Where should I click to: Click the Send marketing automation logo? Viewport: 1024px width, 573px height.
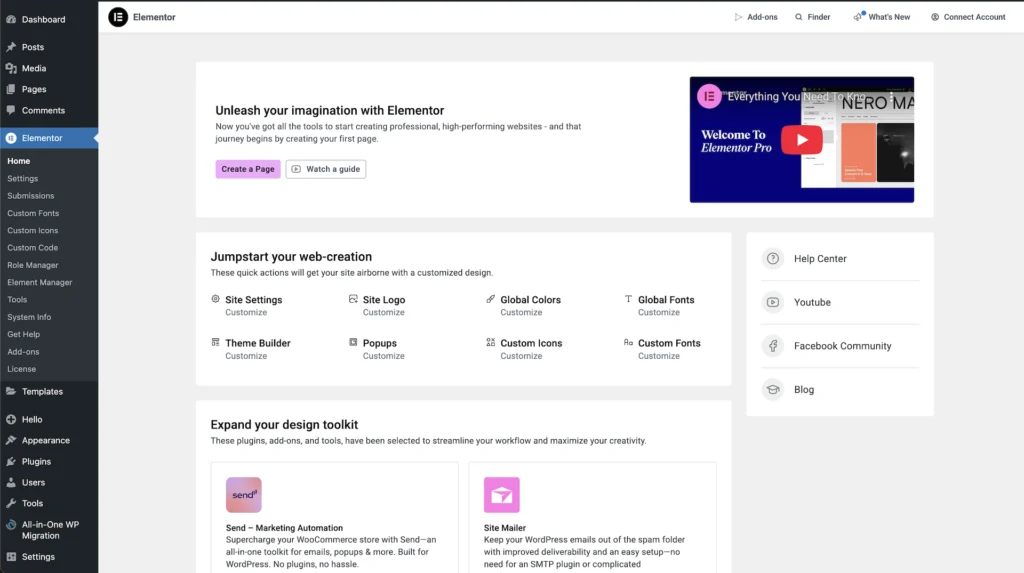[244, 495]
